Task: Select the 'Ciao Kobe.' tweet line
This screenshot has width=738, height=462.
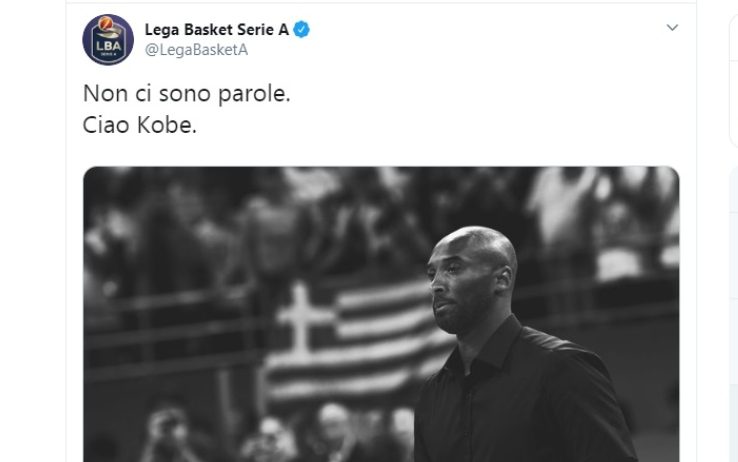Action: 139,125
